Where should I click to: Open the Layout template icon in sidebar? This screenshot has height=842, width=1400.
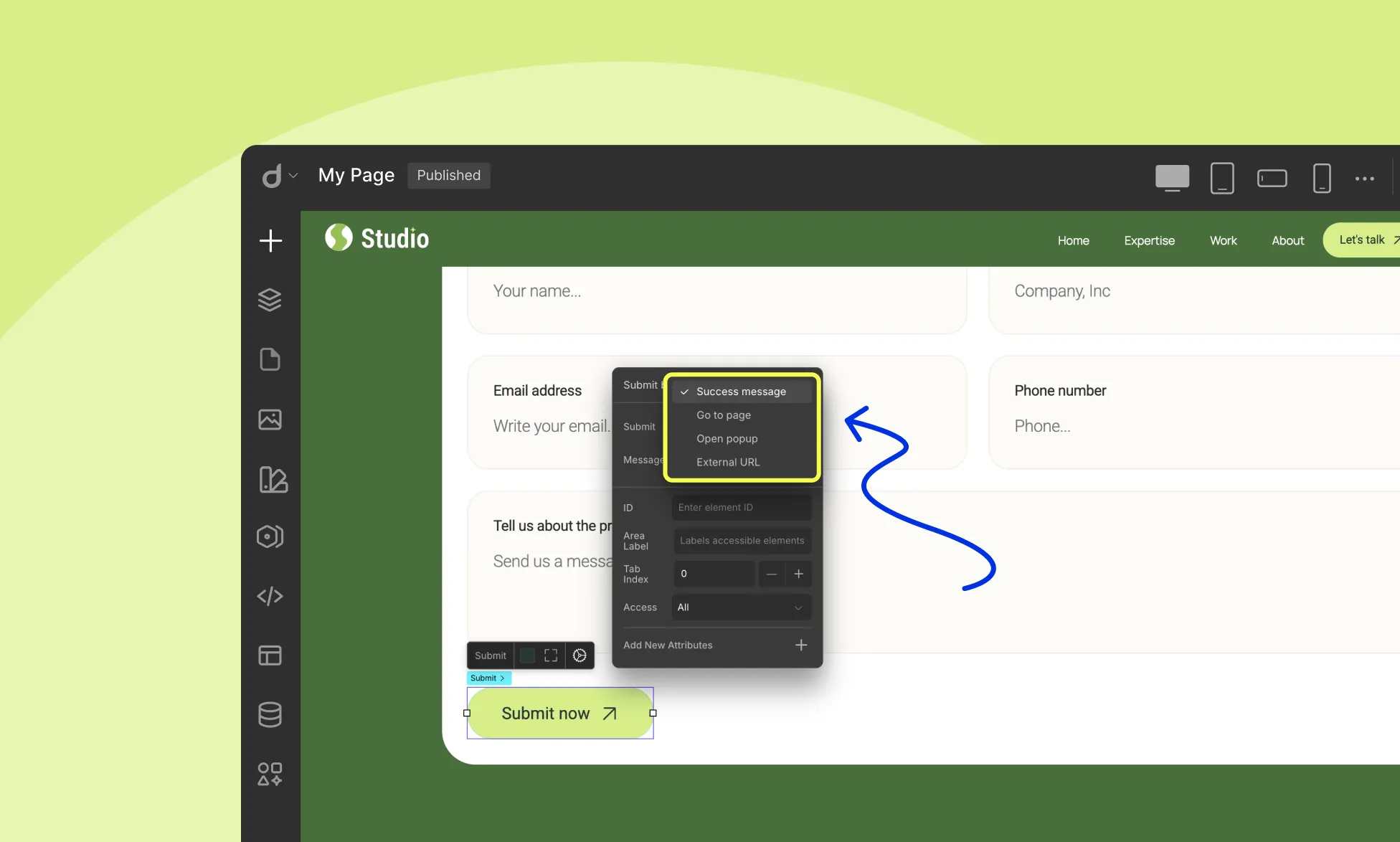[x=270, y=656]
